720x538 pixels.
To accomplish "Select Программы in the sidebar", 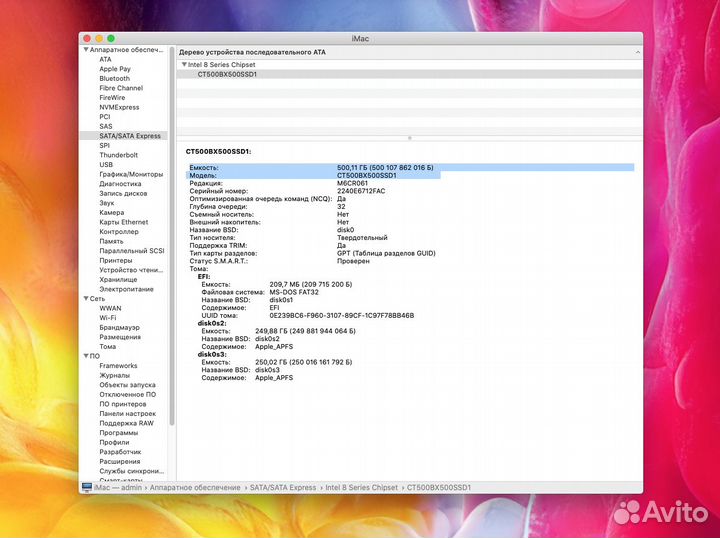I will 118,433.
